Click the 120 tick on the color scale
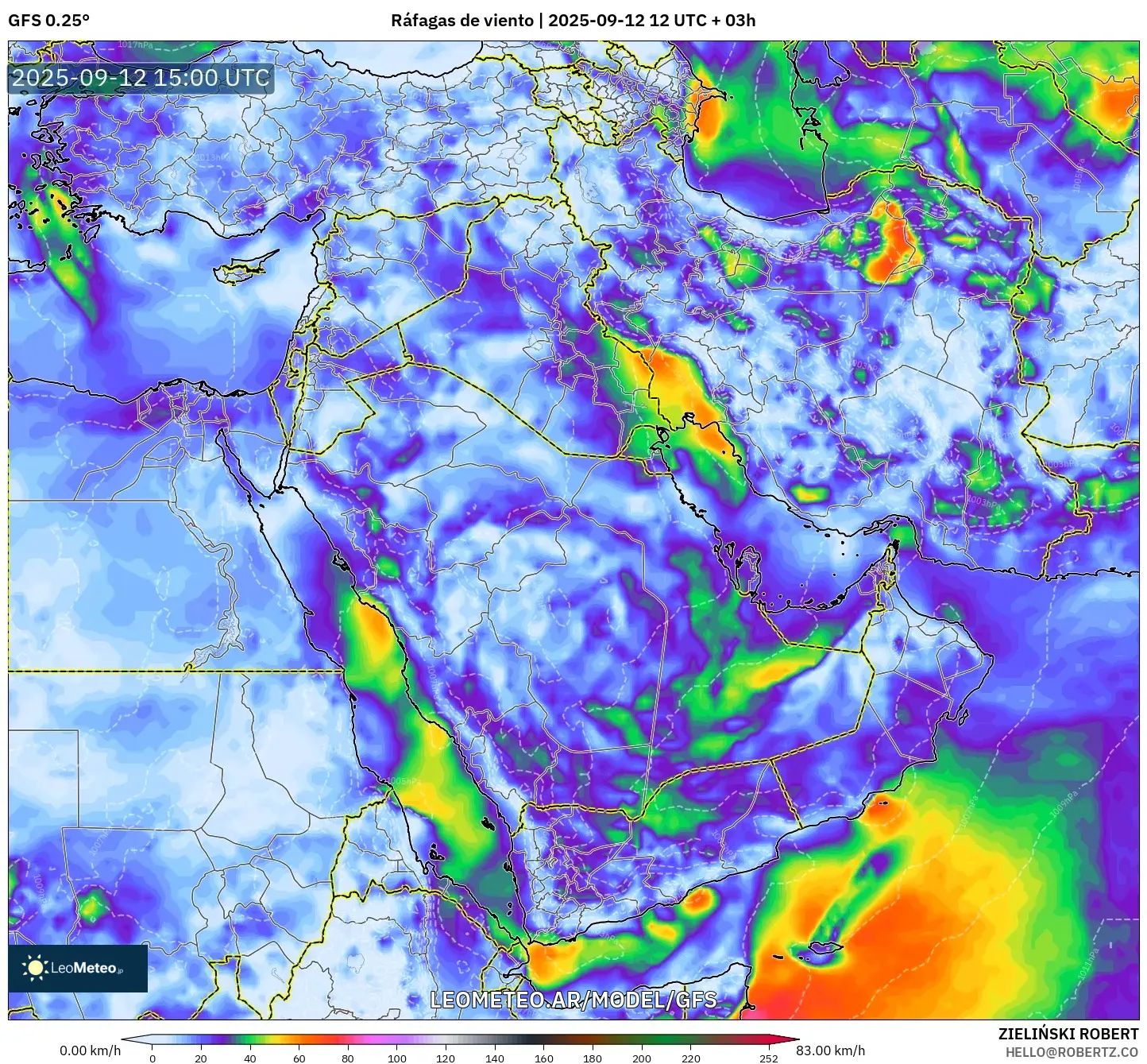This screenshot has height=1064, width=1147. (446, 1058)
